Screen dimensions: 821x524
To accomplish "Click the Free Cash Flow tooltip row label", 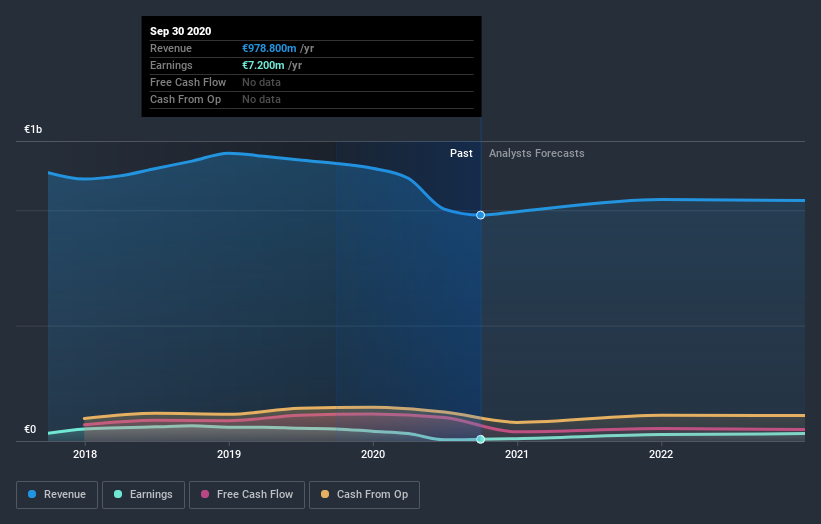I will [x=188, y=82].
